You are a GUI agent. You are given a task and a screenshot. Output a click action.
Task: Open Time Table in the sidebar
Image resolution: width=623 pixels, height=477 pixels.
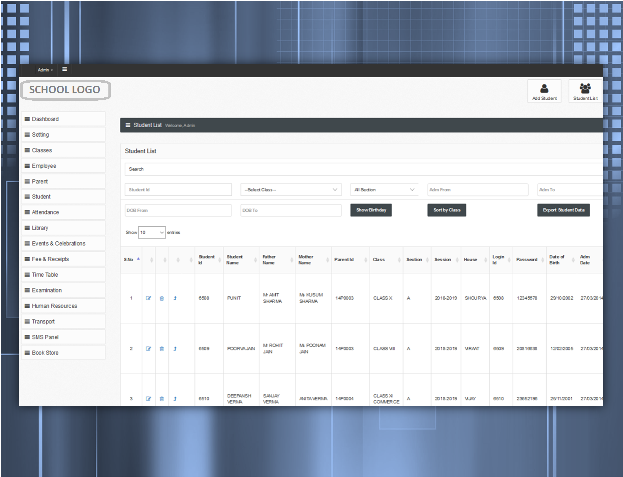[63, 274]
